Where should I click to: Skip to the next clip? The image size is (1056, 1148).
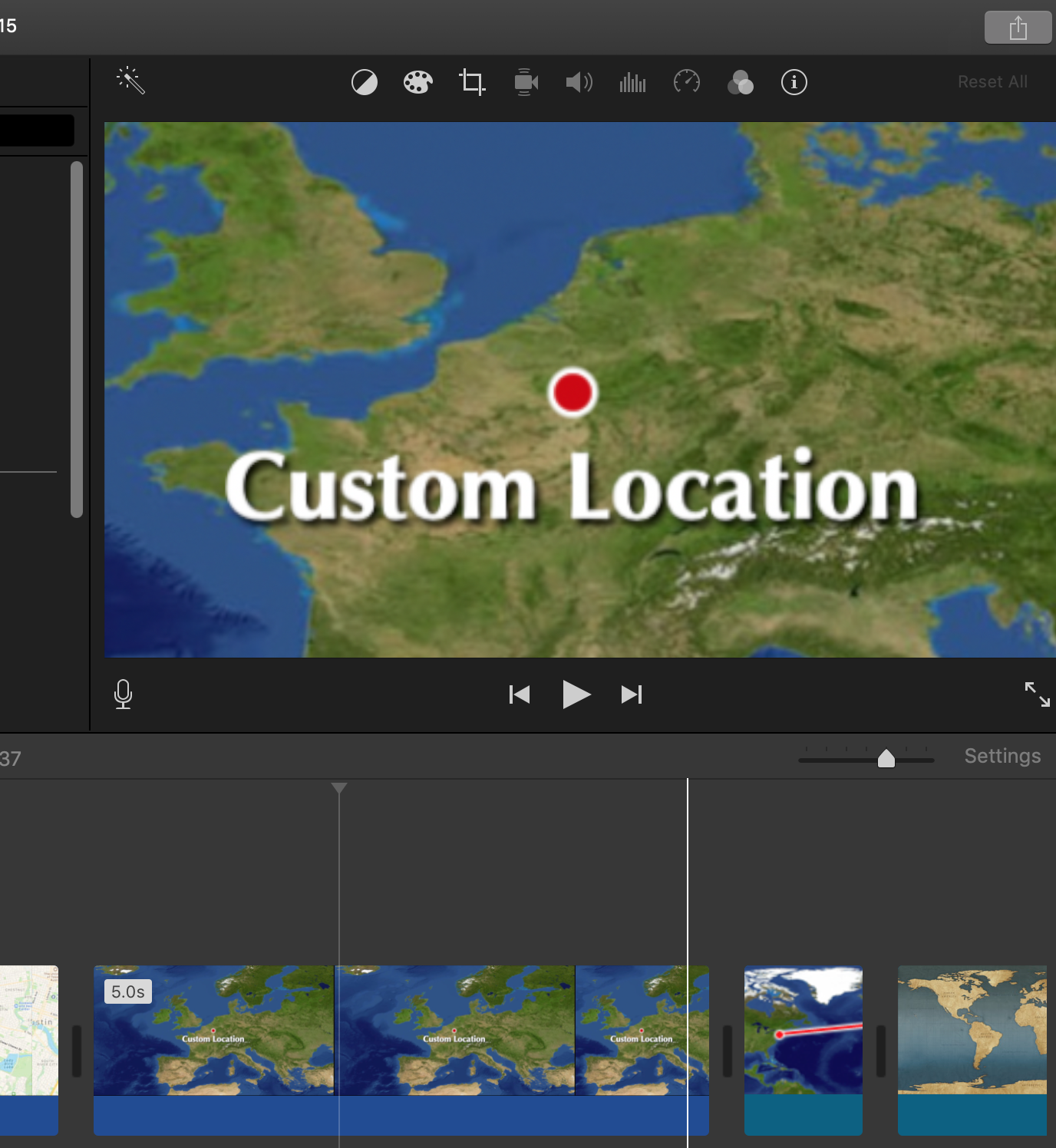point(632,694)
